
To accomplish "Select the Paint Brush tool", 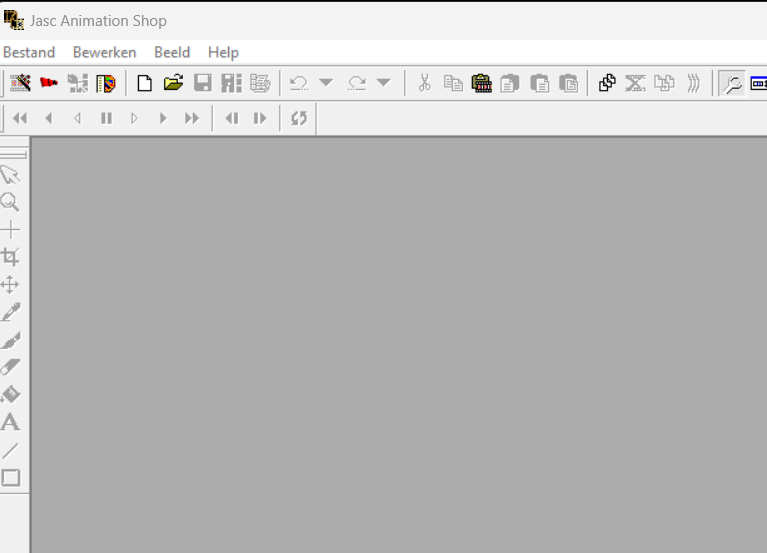I will (10, 340).
